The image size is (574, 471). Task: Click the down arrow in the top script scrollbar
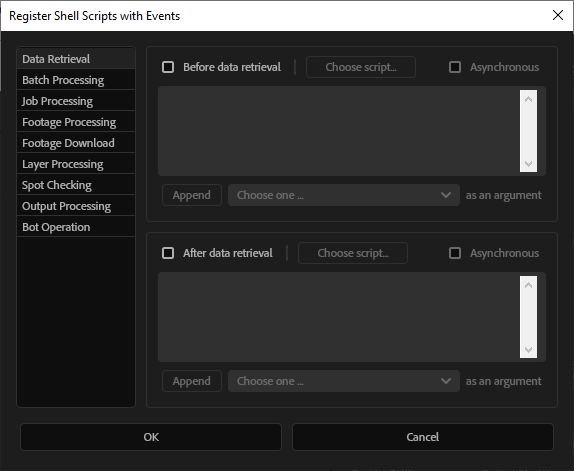coord(528,163)
